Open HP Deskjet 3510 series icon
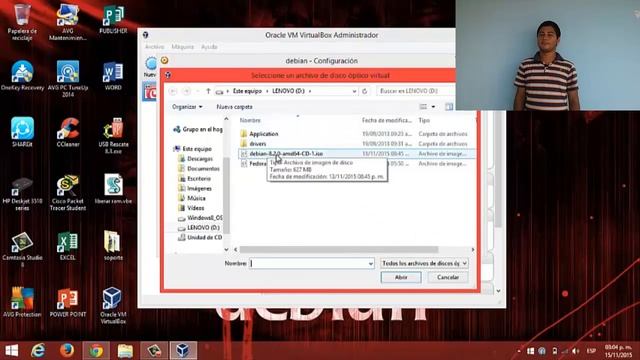This screenshot has width=640, height=360. [x=22, y=193]
